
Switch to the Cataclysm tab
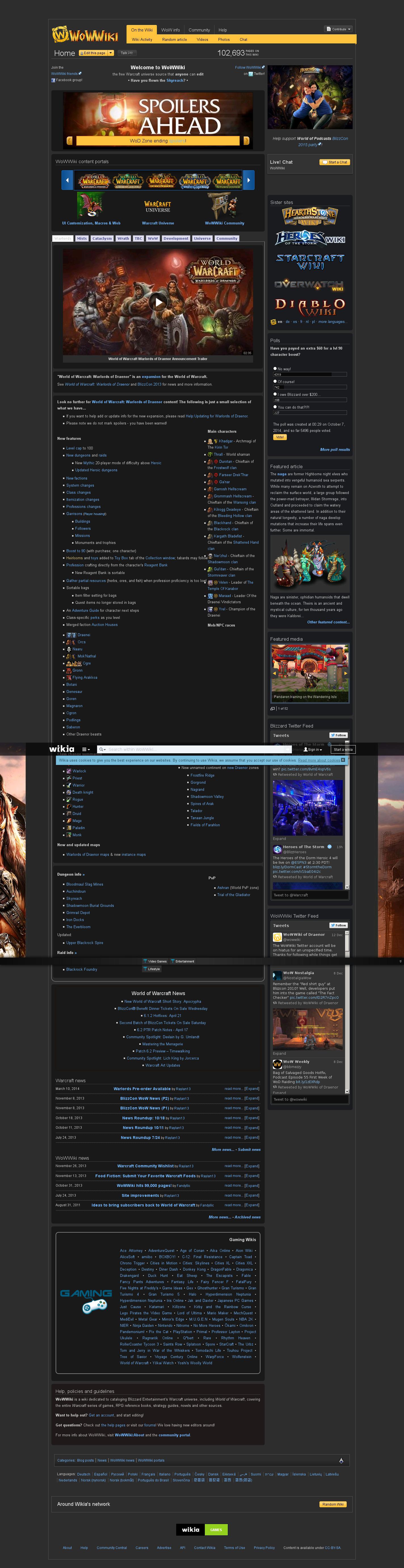click(x=102, y=239)
